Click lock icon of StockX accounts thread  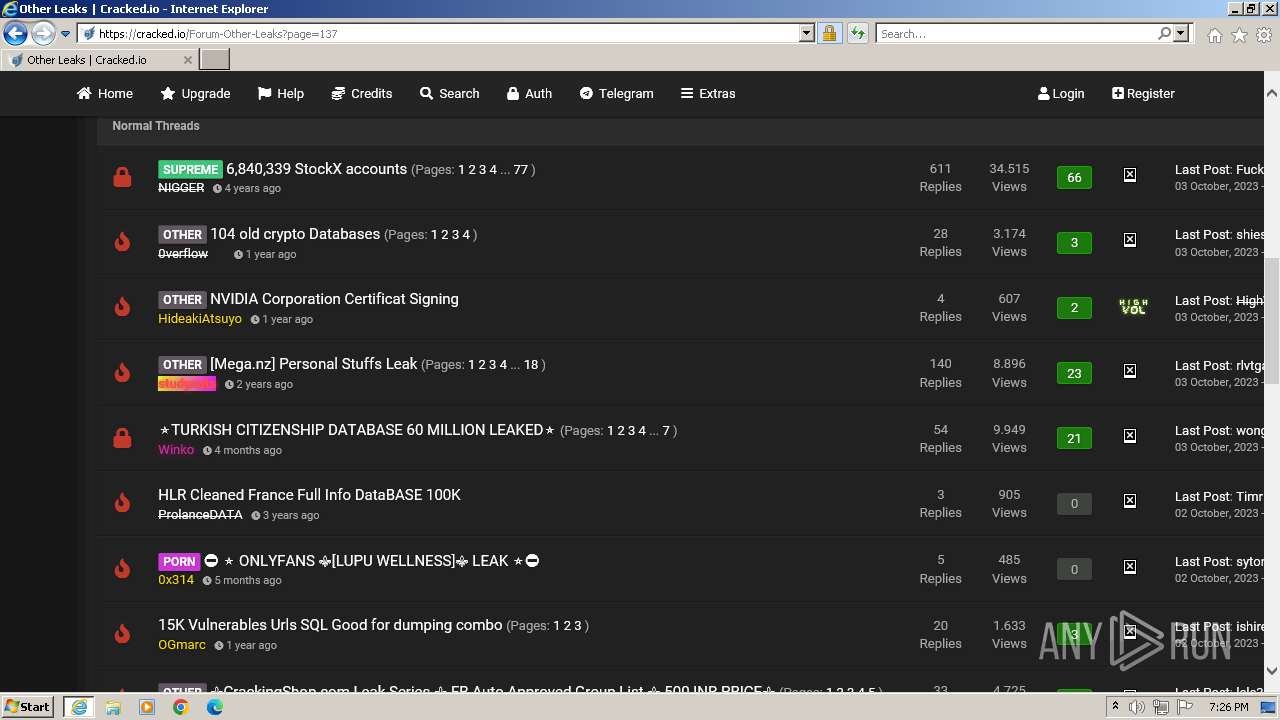pos(122,177)
